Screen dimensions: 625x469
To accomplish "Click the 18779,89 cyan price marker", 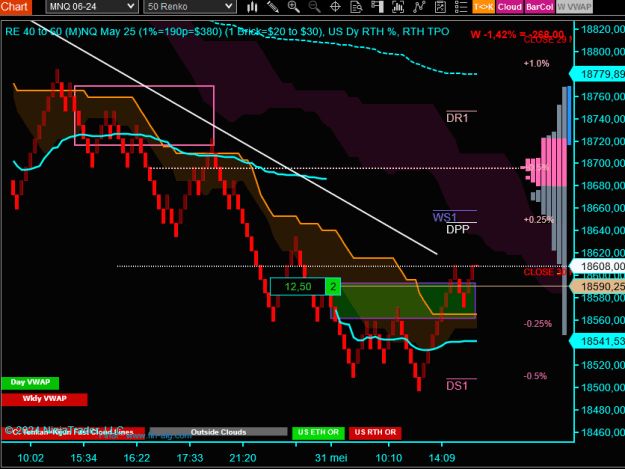I will [x=598, y=74].
